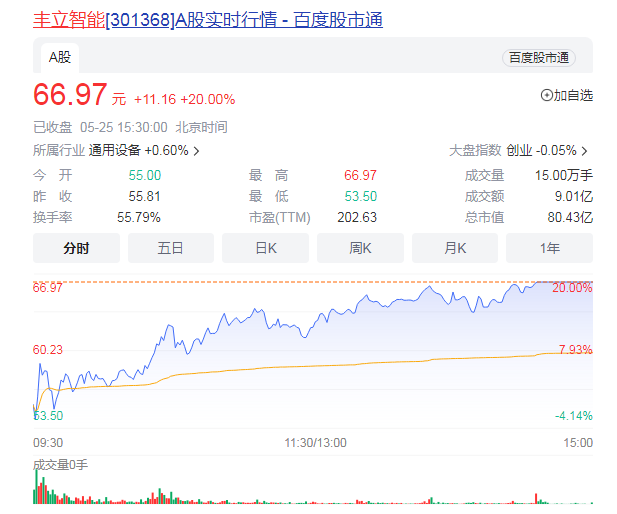Image resolution: width=617 pixels, height=514 pixels.
Task: Switch to the 分时 chart tab
Action: (x=76, y=248)
